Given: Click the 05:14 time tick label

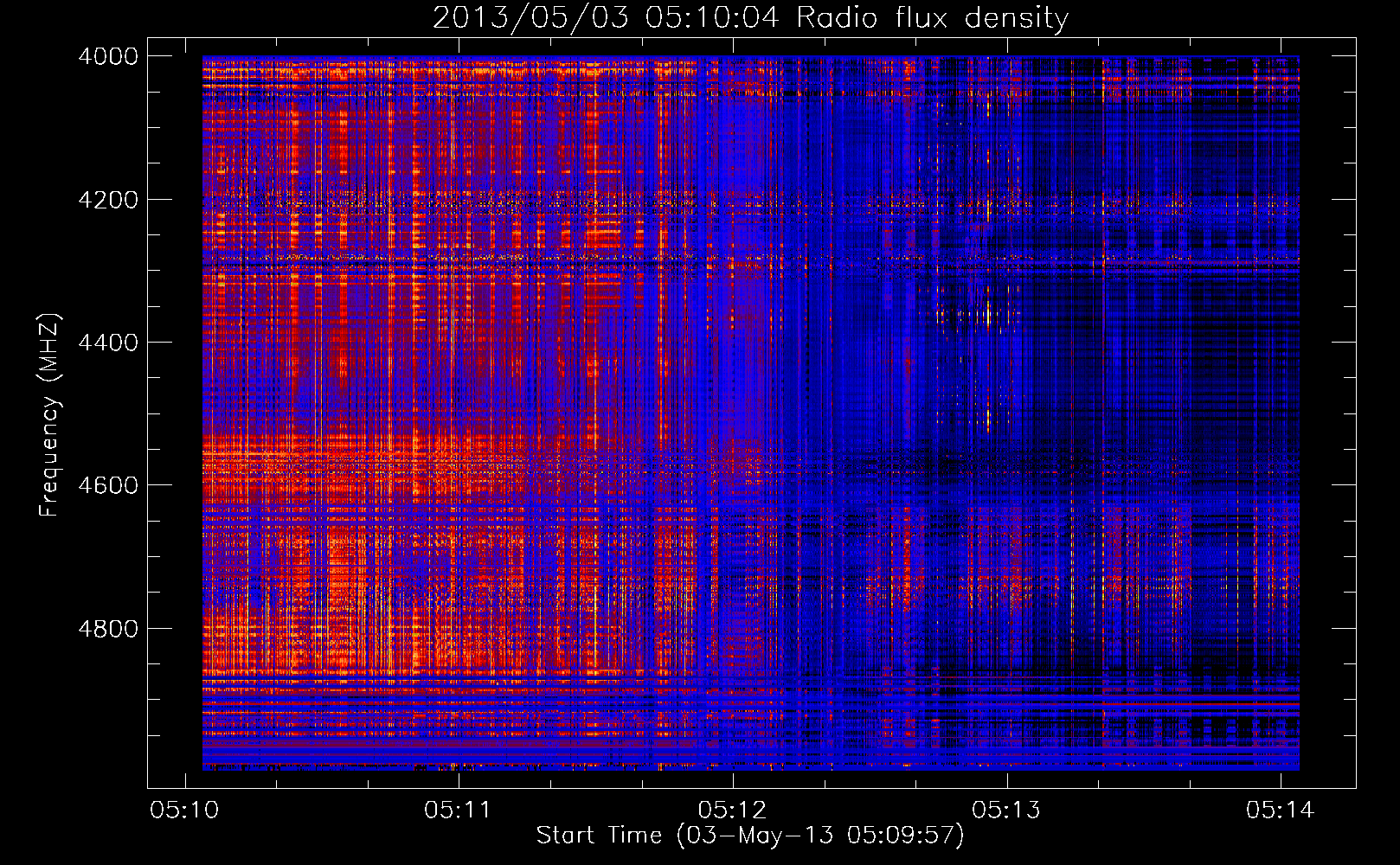Looking at the screenshot, I should [x=1280, y=811].
